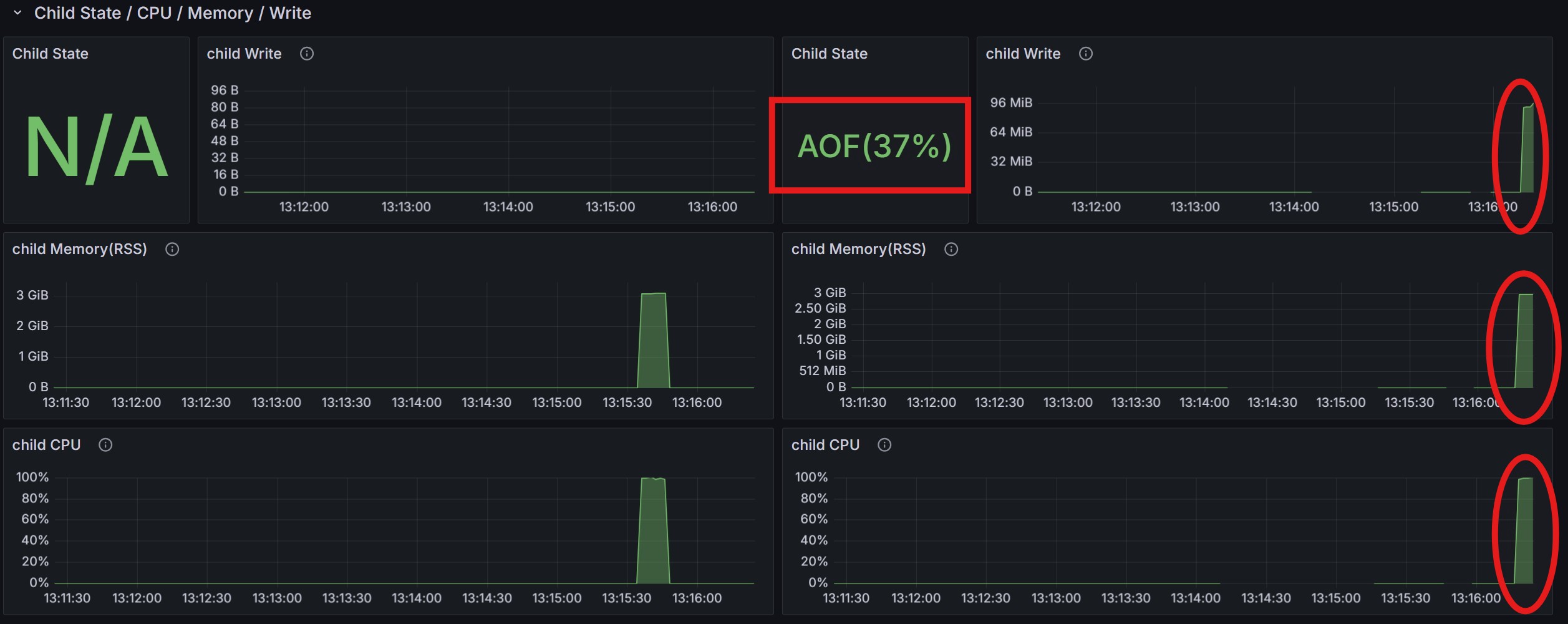Open the Child State panel title above AOF(37%)
1568x624 pixels.
tap(829, 54)
